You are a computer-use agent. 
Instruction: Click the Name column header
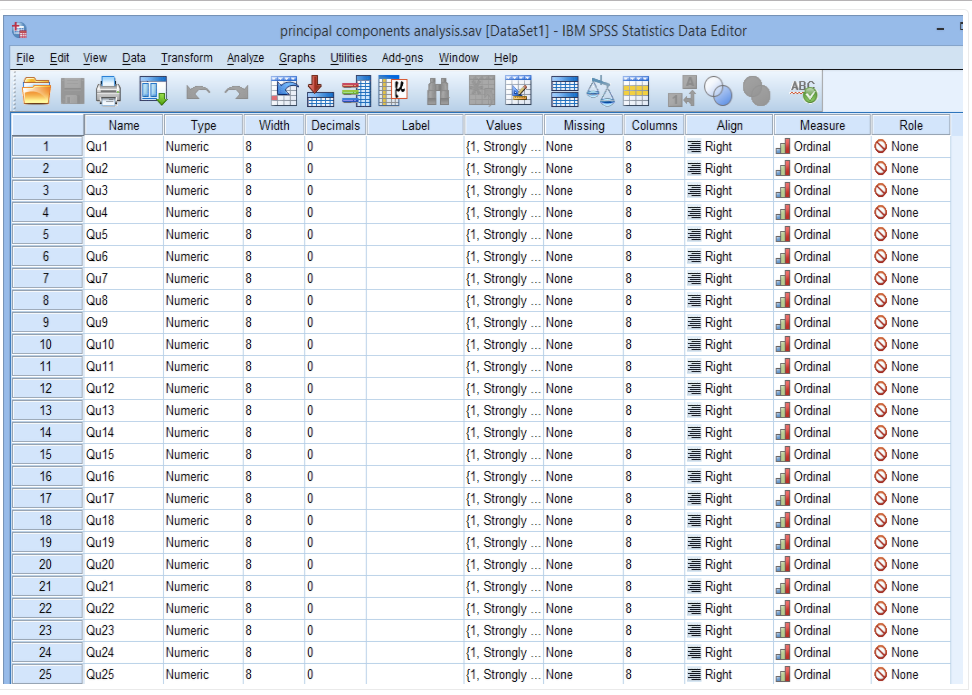123,125
